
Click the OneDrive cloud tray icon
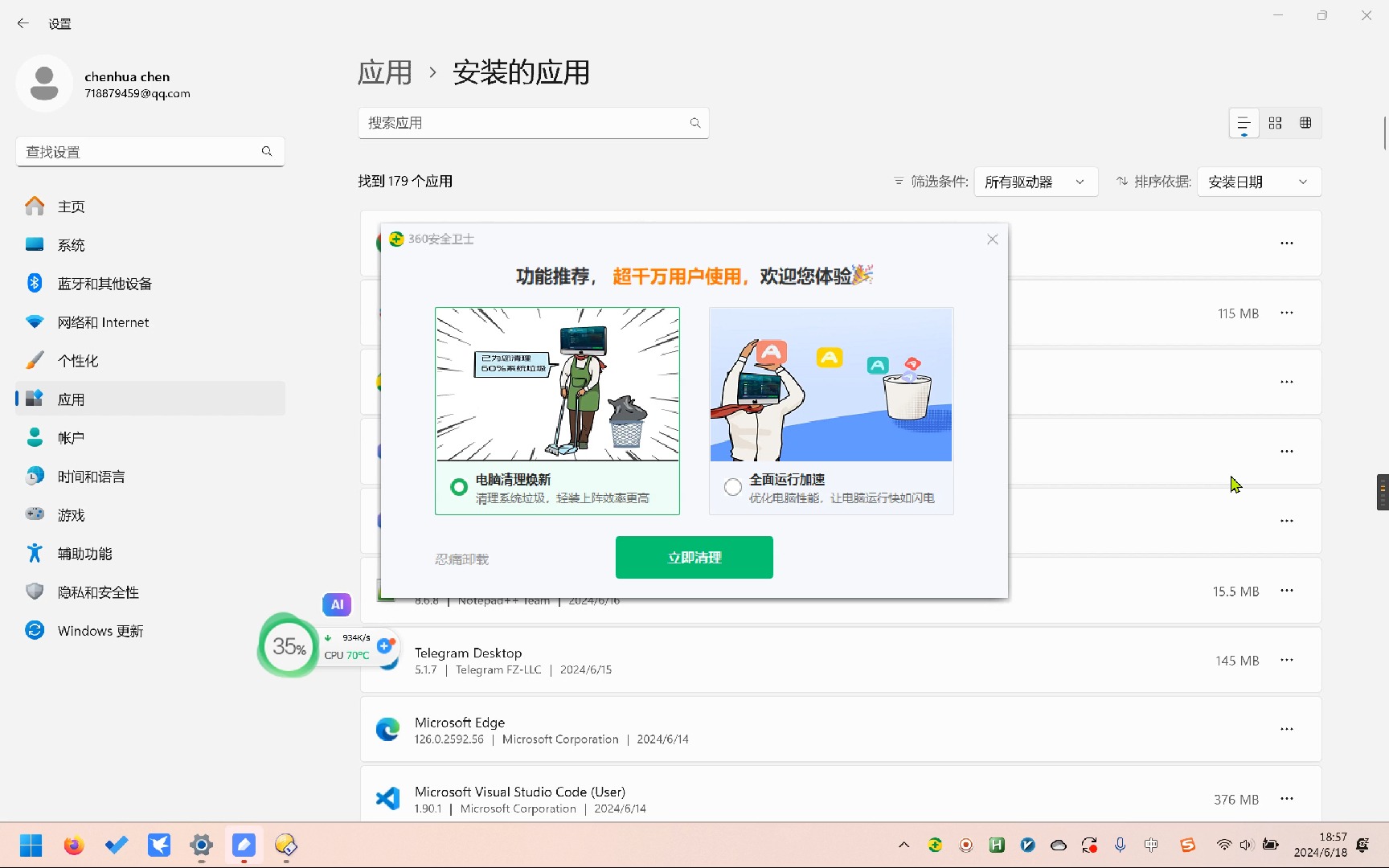coord(1059,845)
